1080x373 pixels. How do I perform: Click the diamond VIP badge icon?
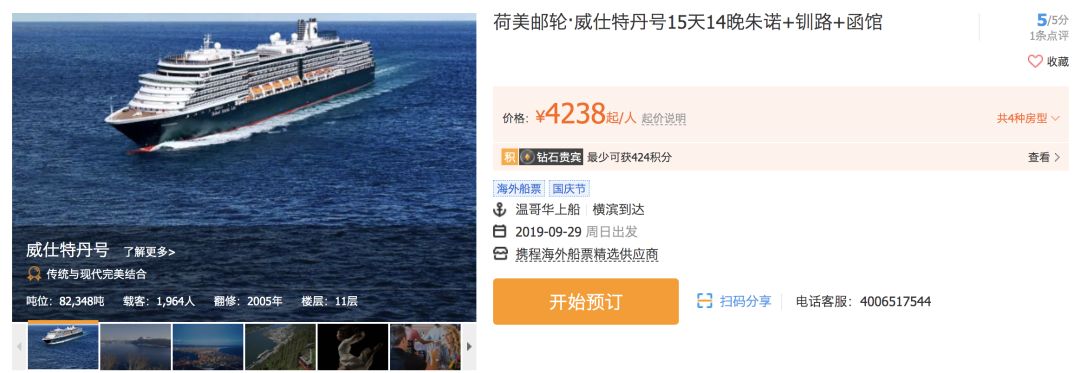[x=527, y=157]
